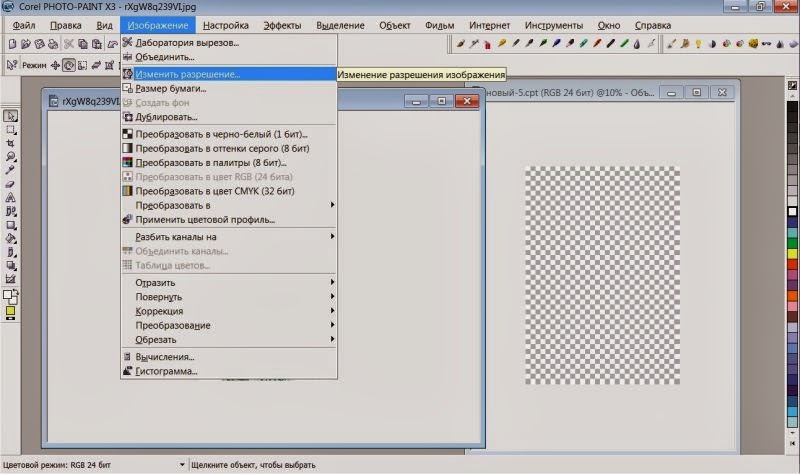The height and width of the screenshot is (474, 800).
Task: Click the circular mode button on property bar
Action: (69, 65)
